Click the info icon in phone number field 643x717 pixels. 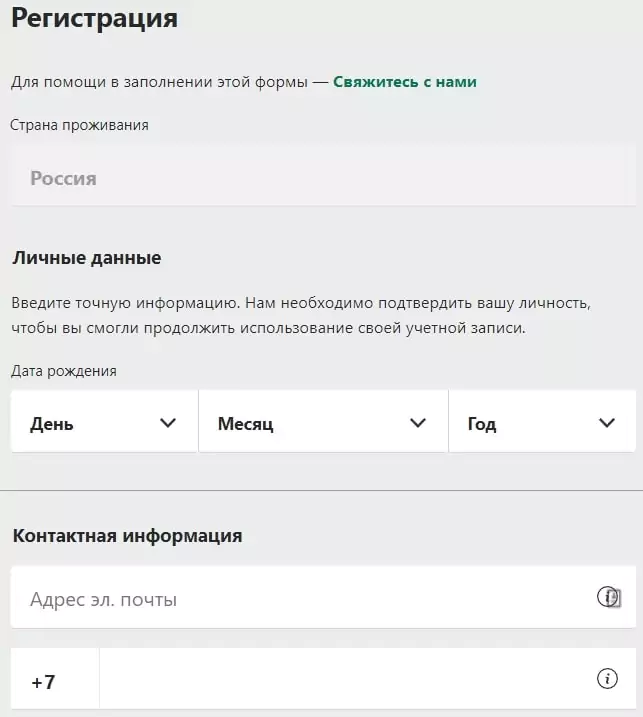pos(607,679)
